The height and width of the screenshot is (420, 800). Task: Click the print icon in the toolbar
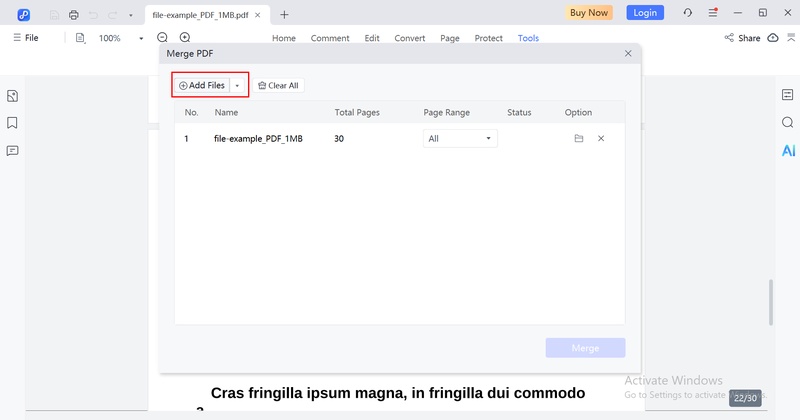[x=73, y=14]
